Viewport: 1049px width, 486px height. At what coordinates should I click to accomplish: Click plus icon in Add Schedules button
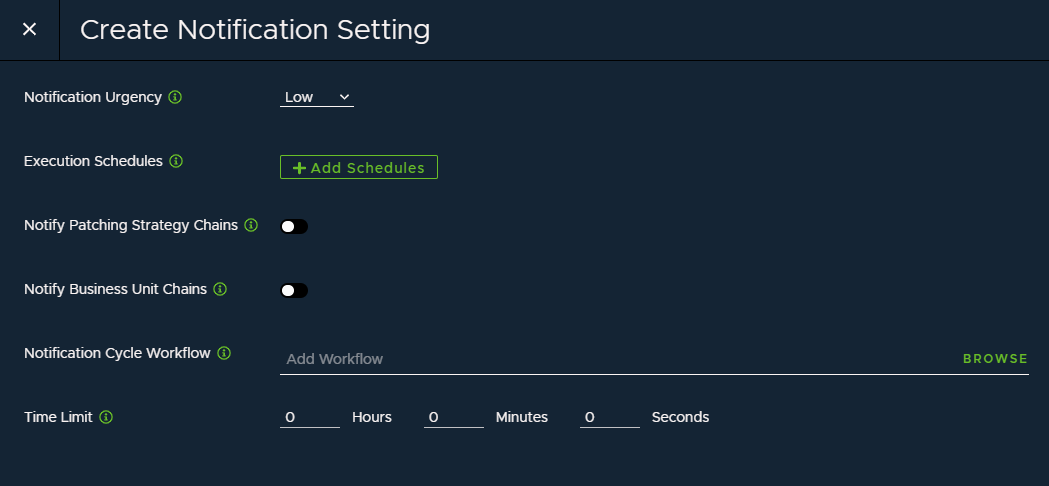(x=300, y=168)
